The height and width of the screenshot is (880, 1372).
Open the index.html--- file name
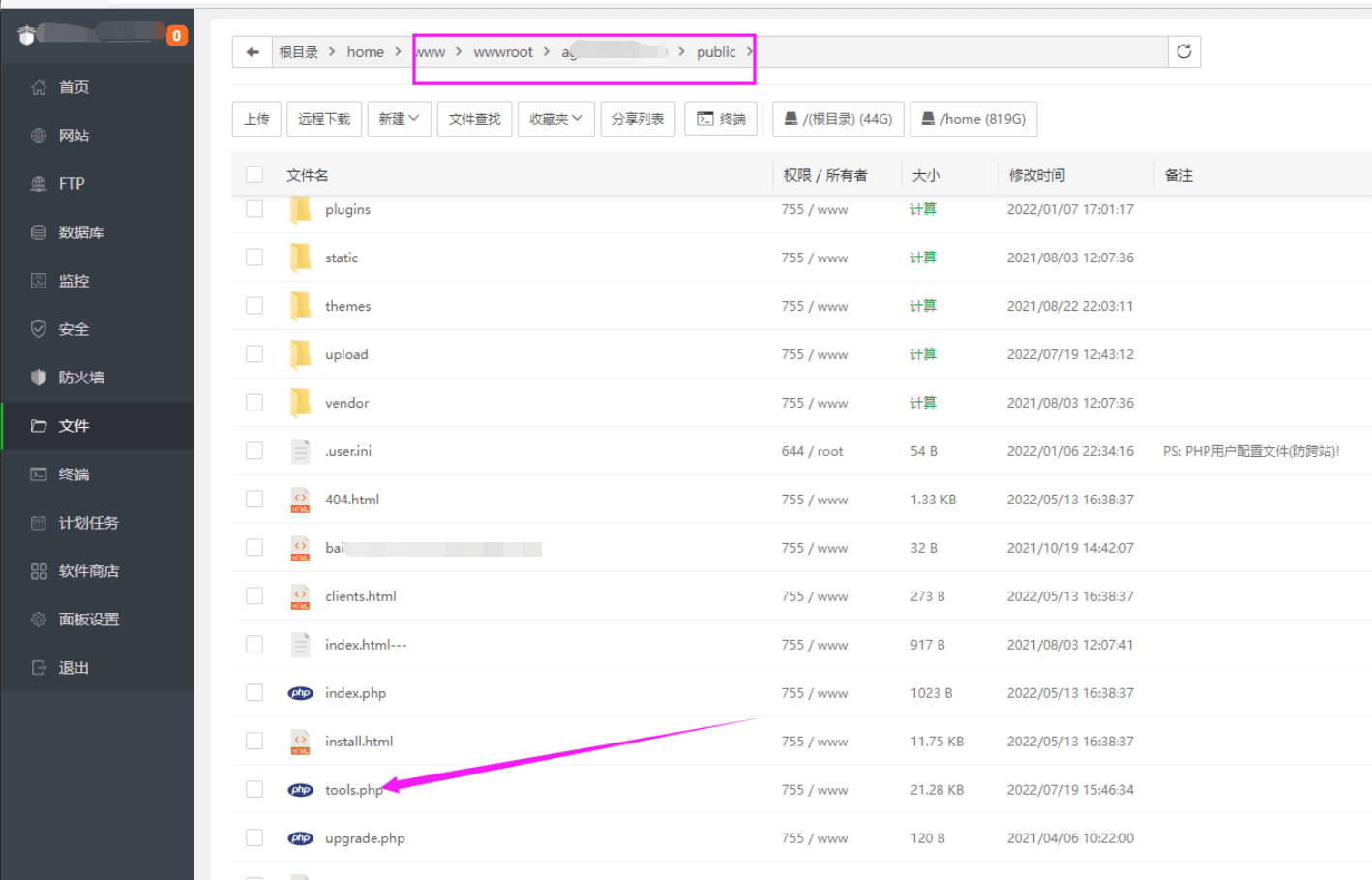pos(366,645)
